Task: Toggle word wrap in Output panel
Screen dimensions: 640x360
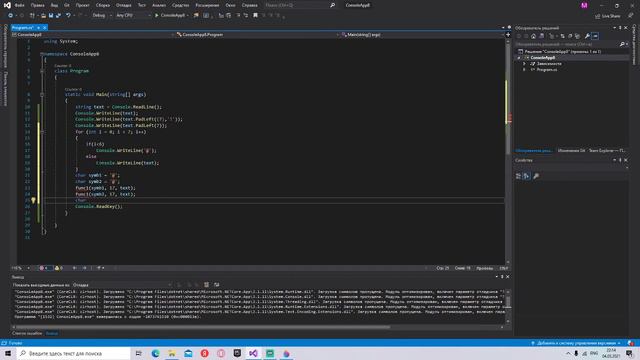Action: [217, 284]
